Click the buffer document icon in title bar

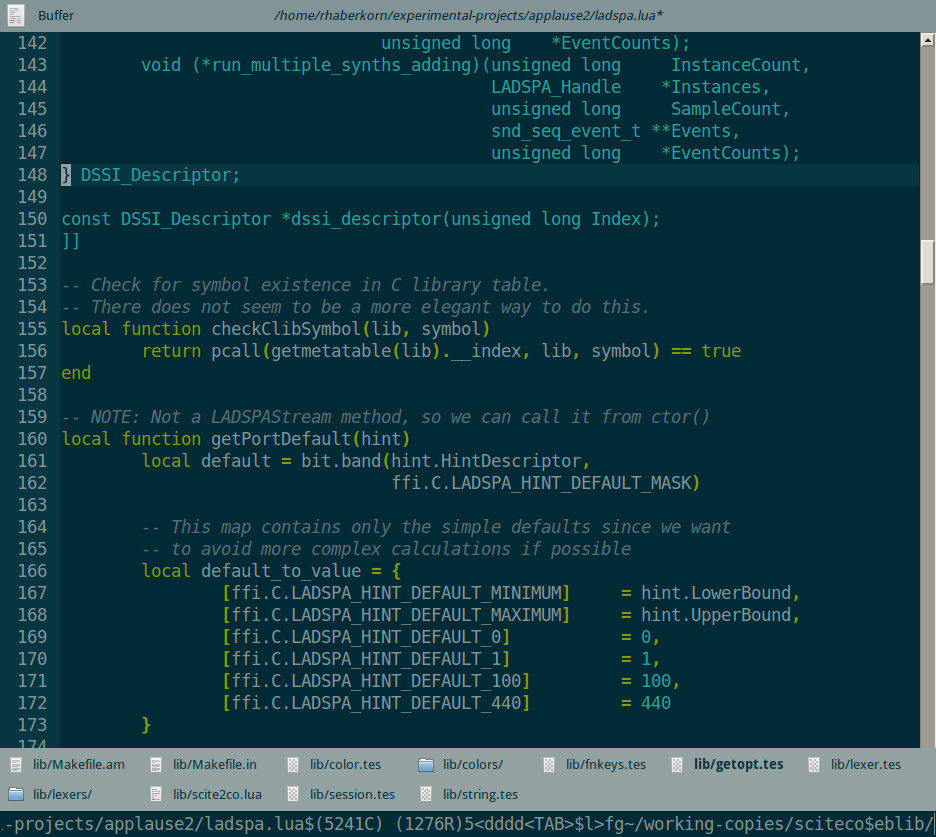[16, 15]
